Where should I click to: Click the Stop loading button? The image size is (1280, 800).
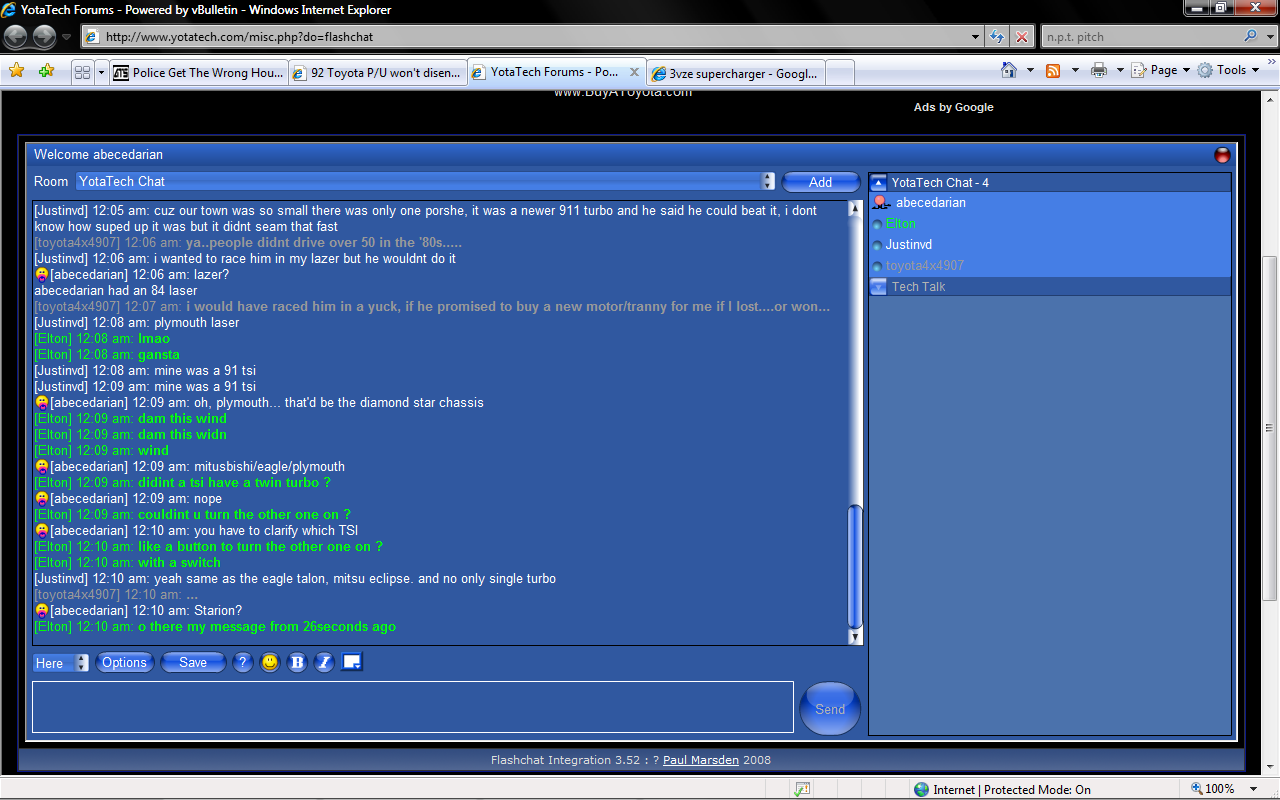tap(1021, 37)
